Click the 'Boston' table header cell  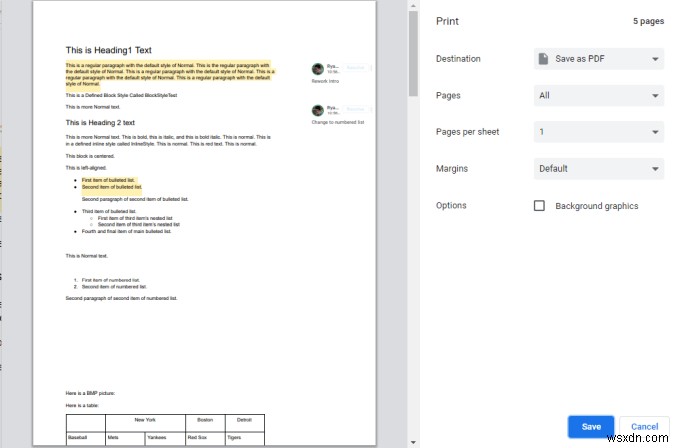tap(205, 423)
